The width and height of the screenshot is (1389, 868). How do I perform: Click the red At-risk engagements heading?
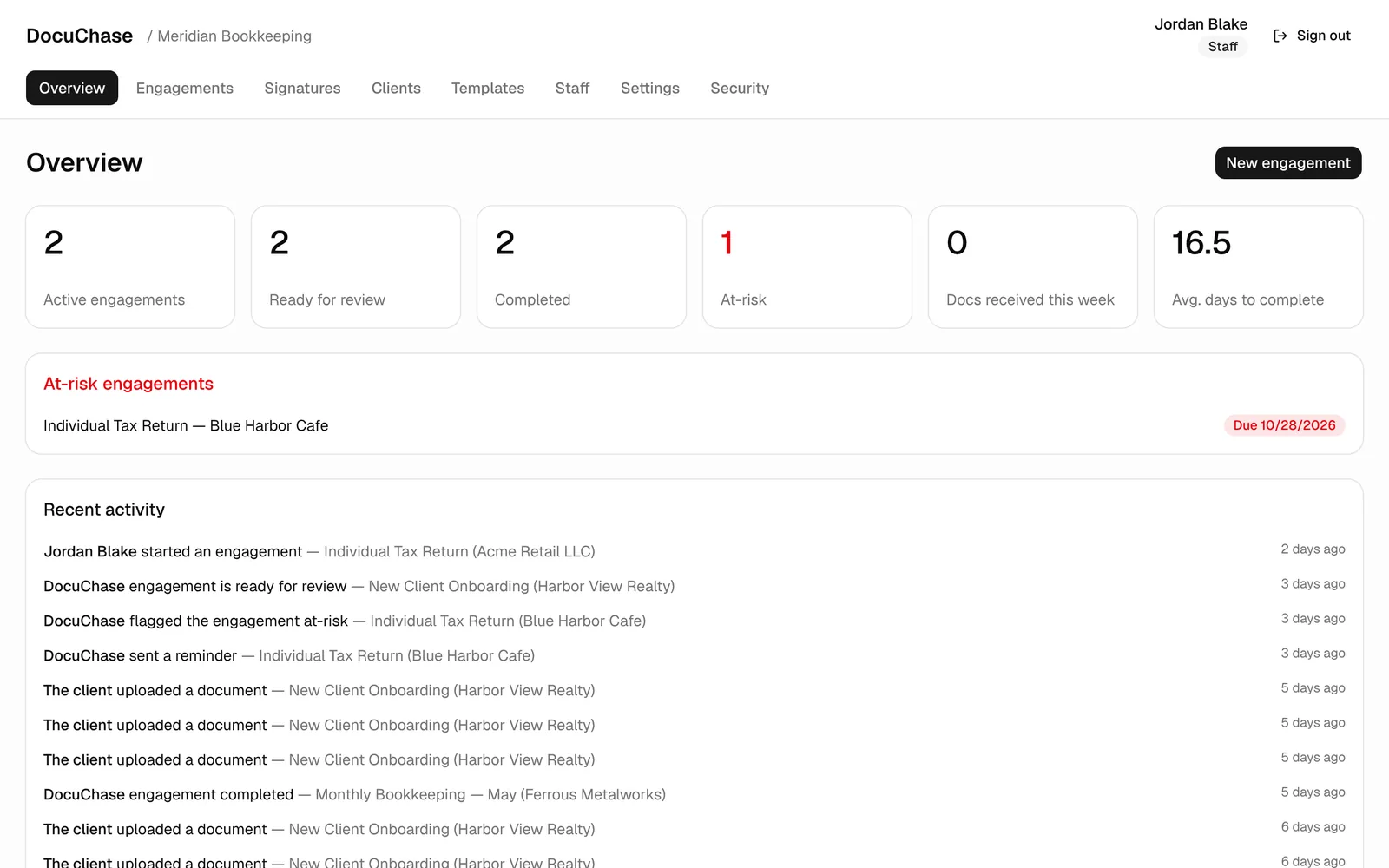[128, 384]
